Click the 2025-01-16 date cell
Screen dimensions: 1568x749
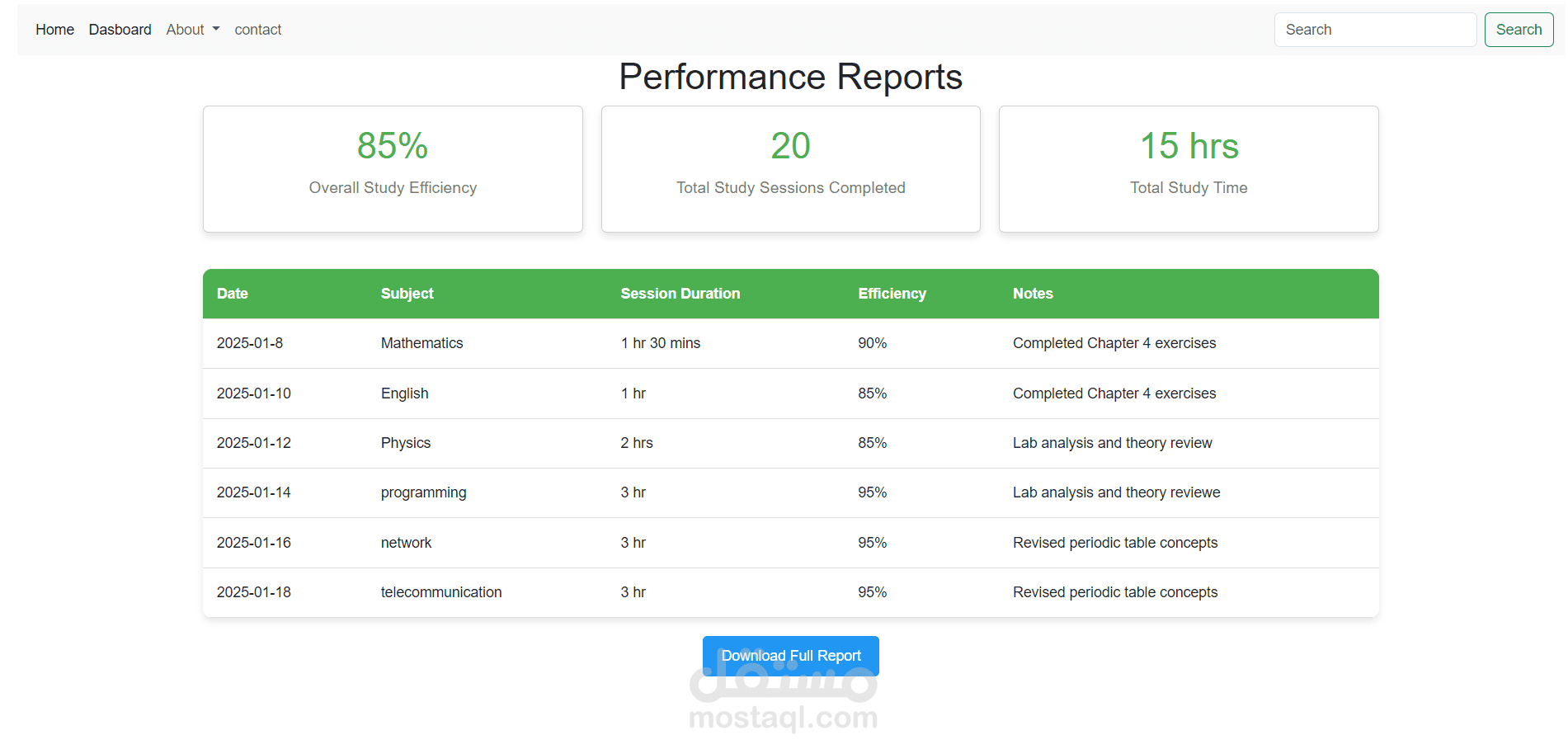[253, 543]
